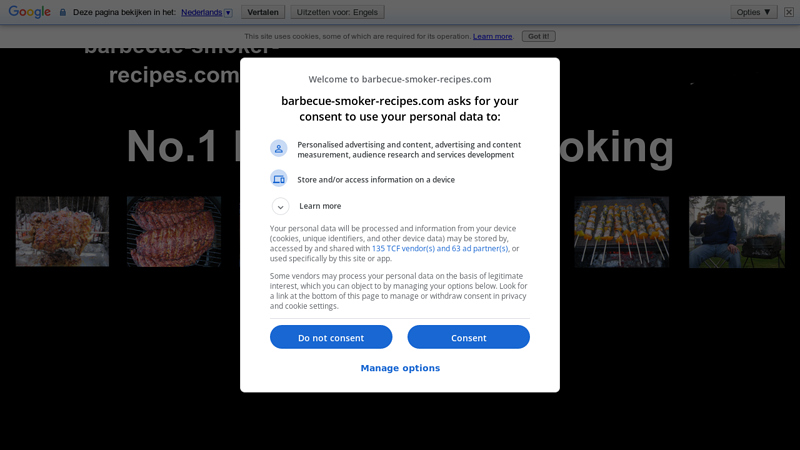Image resolution: width=800 pixels, height=450 pixels.
Task: Click 'Store and/or access information on a device' text
Action: [x=376, y=180]
